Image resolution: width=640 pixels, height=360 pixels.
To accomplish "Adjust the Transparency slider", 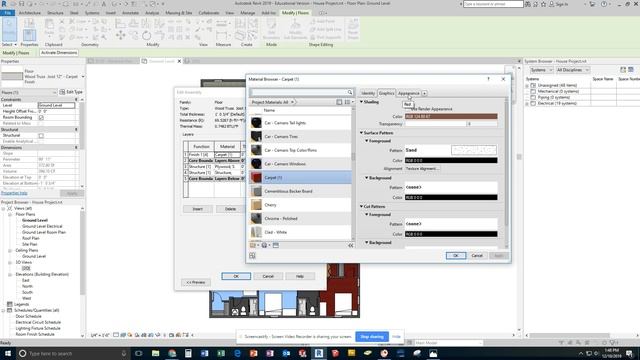I will coord(435,124).
